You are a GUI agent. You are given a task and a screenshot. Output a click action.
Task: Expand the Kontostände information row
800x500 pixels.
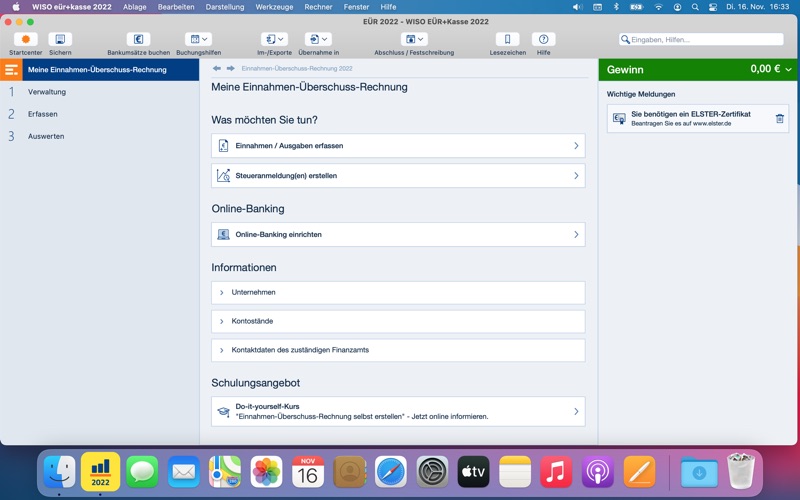398,321
